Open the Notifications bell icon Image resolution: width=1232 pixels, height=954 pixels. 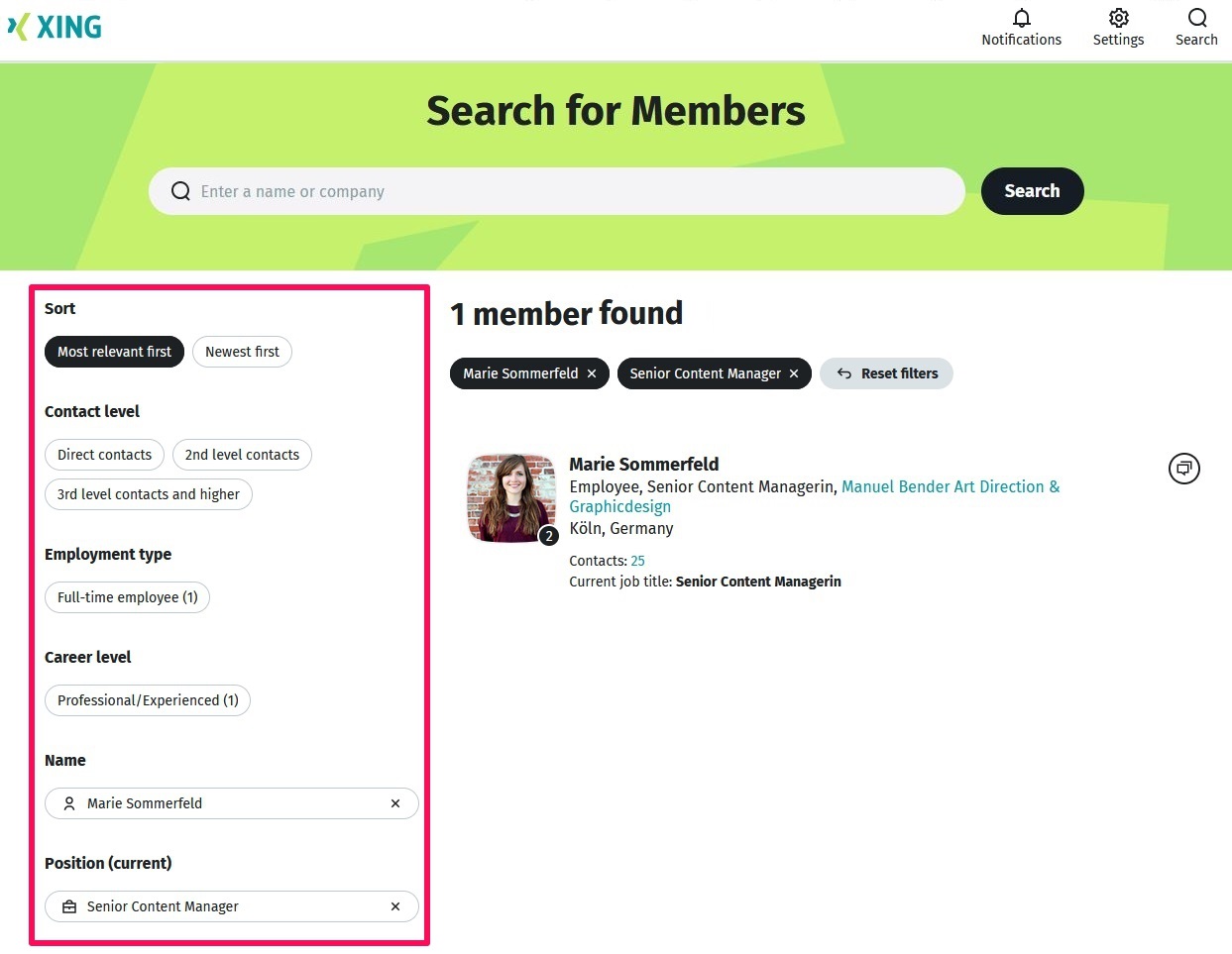coord(1021,18)
